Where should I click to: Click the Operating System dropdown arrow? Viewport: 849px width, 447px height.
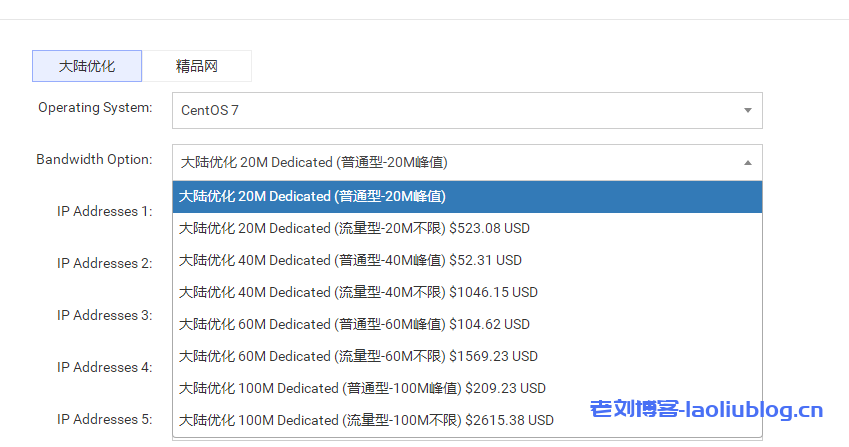747,110
